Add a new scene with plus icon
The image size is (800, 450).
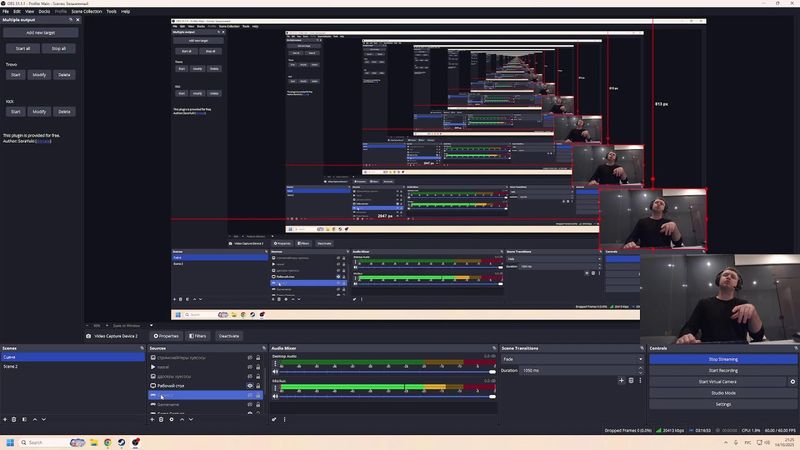[4, 419]
